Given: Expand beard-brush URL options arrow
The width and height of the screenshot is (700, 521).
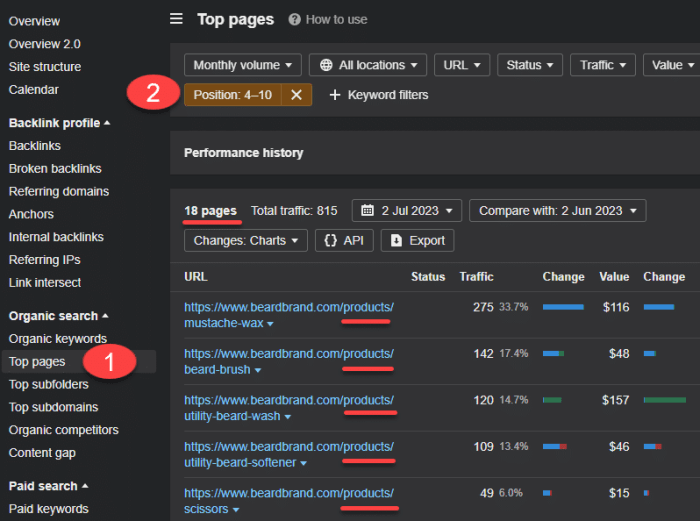Looking at the screenshot, I should [258, 370].
